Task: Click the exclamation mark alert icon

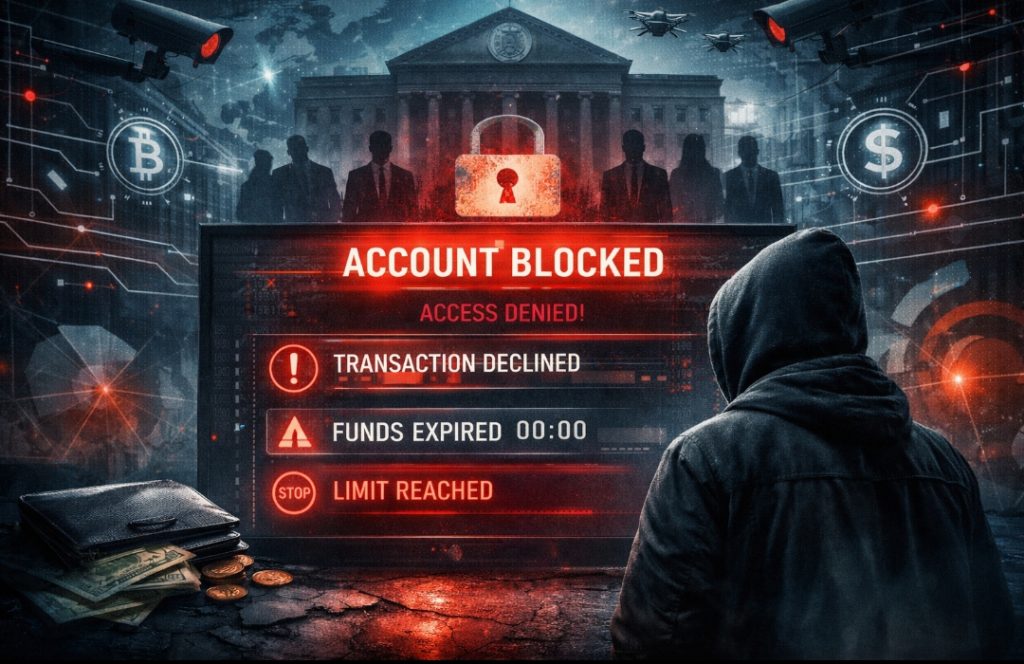Action: (x=293, y=368)
